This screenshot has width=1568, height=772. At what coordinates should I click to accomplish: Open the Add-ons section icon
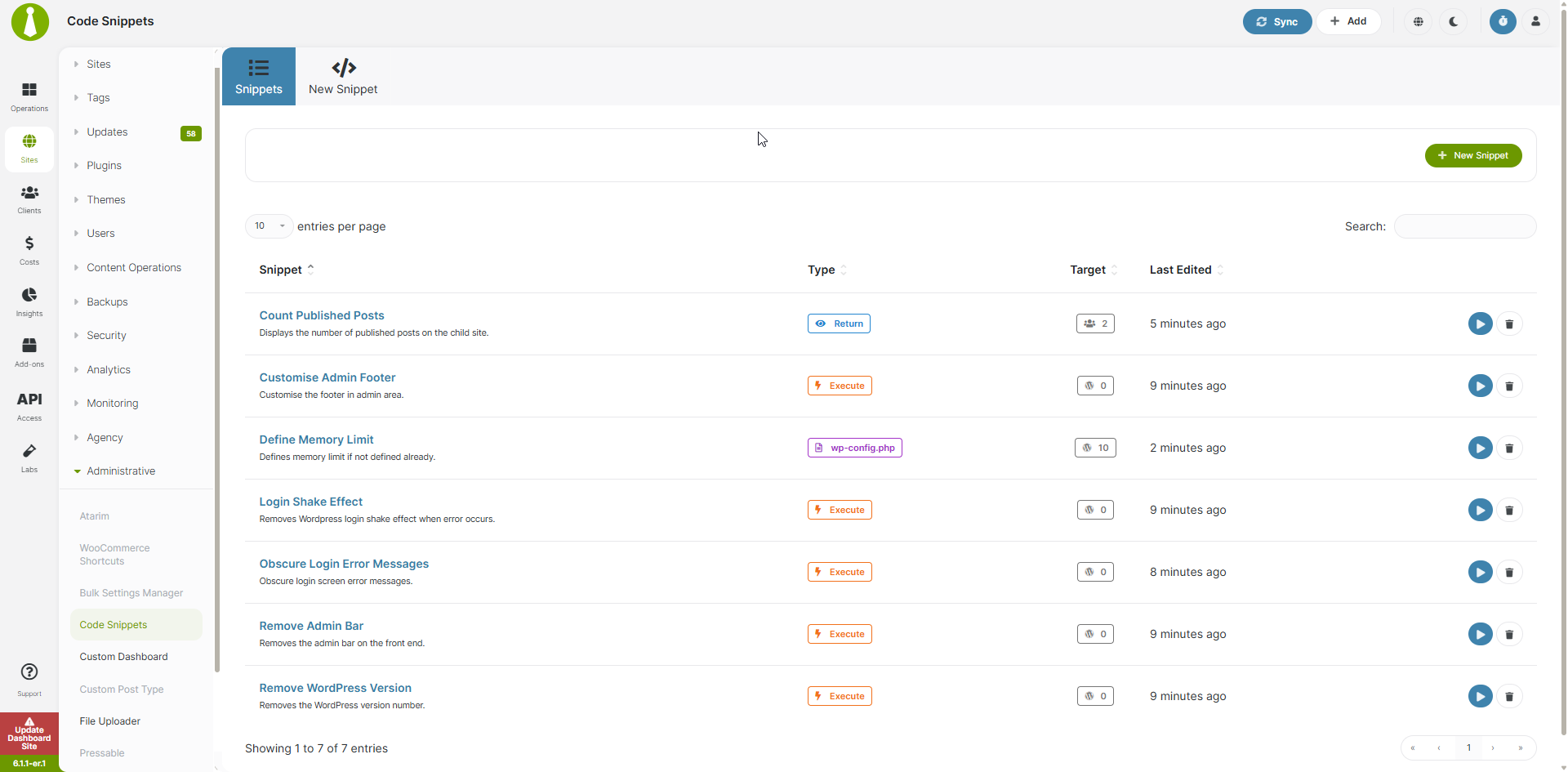point(29,352)
